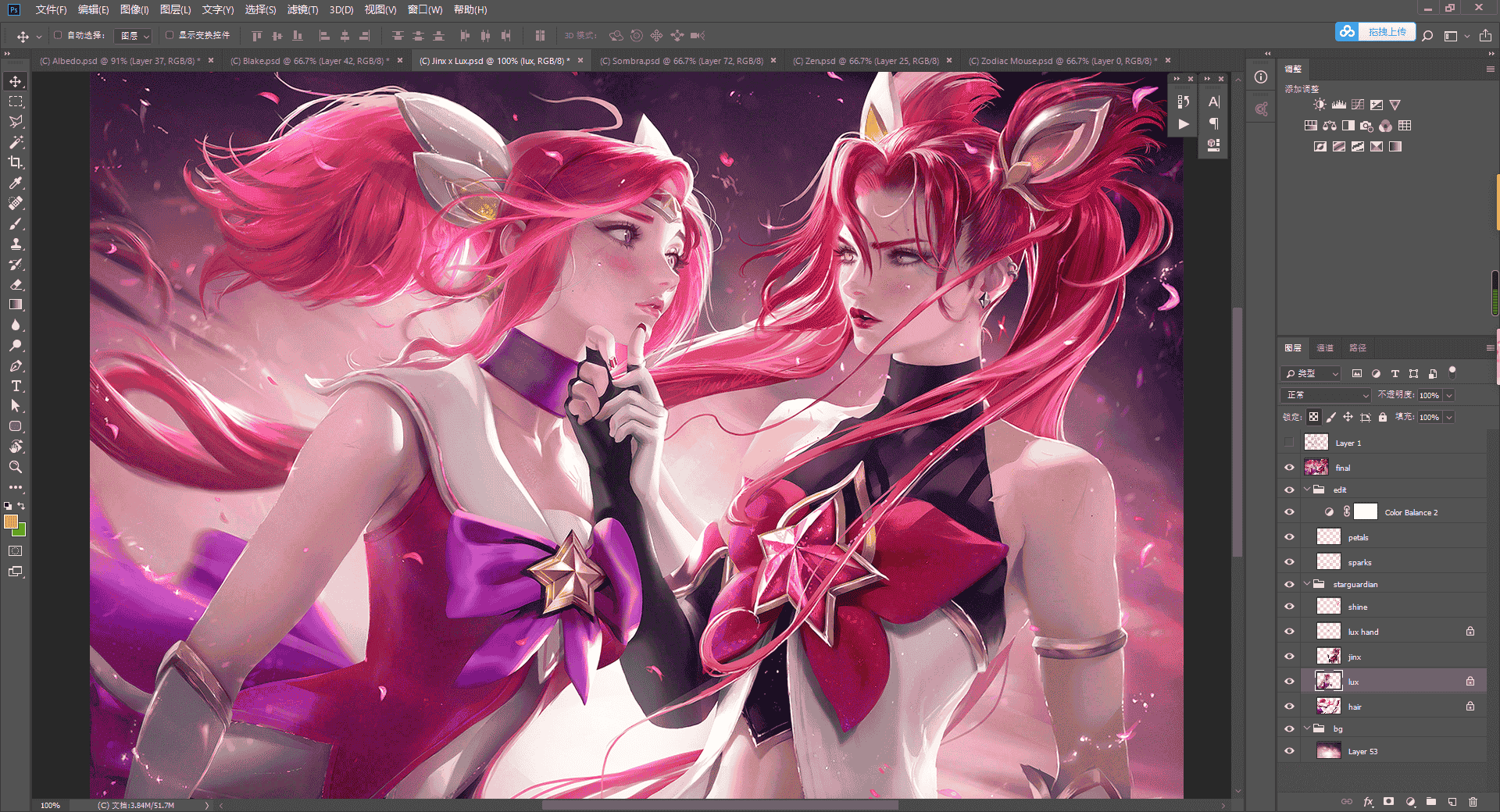Select the Rectangular Marquee tool
Image resolution: width=1500 pixels, height=812 pixels.
coord(16,101)
